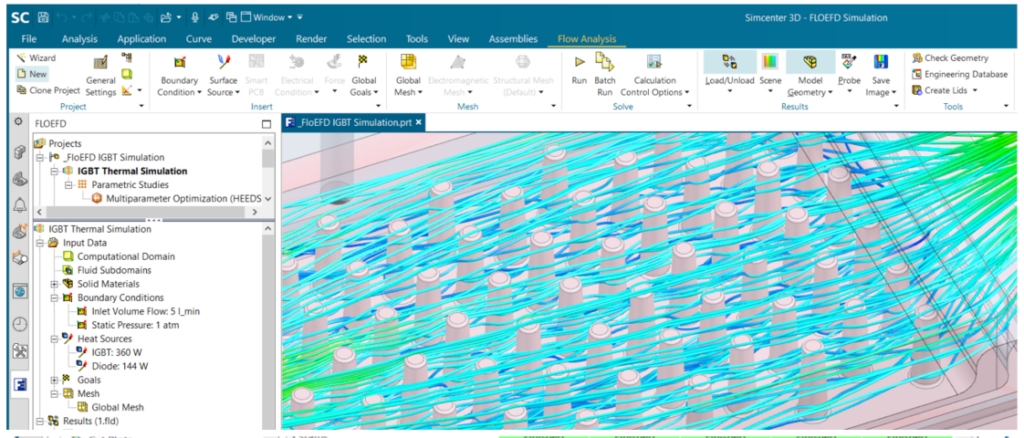Expand the Solid Materials node
Viewport: 1024px width, 438px height.
point(55,284)
